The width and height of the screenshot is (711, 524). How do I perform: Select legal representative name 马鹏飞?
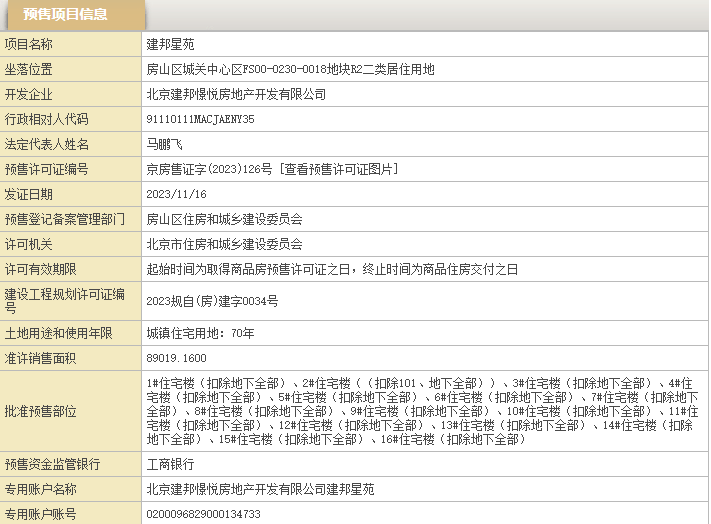click(165, 144)
